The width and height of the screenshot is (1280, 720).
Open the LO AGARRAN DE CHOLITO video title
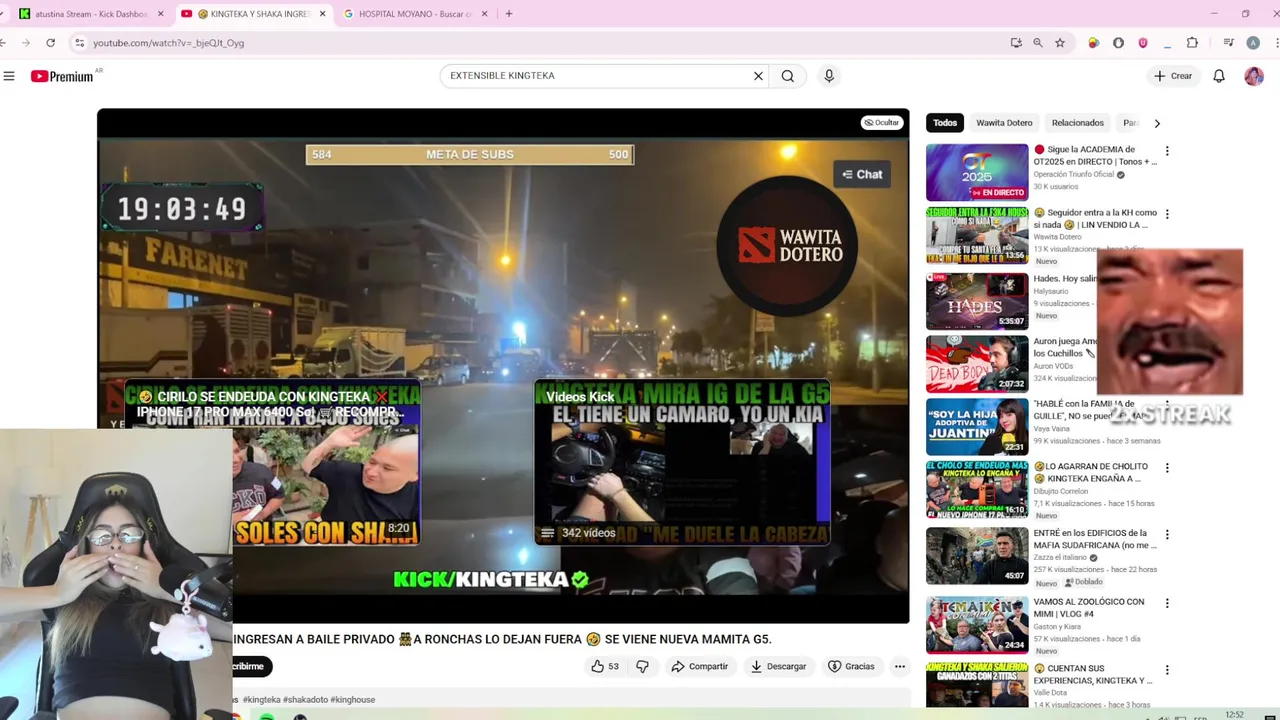1091,472
